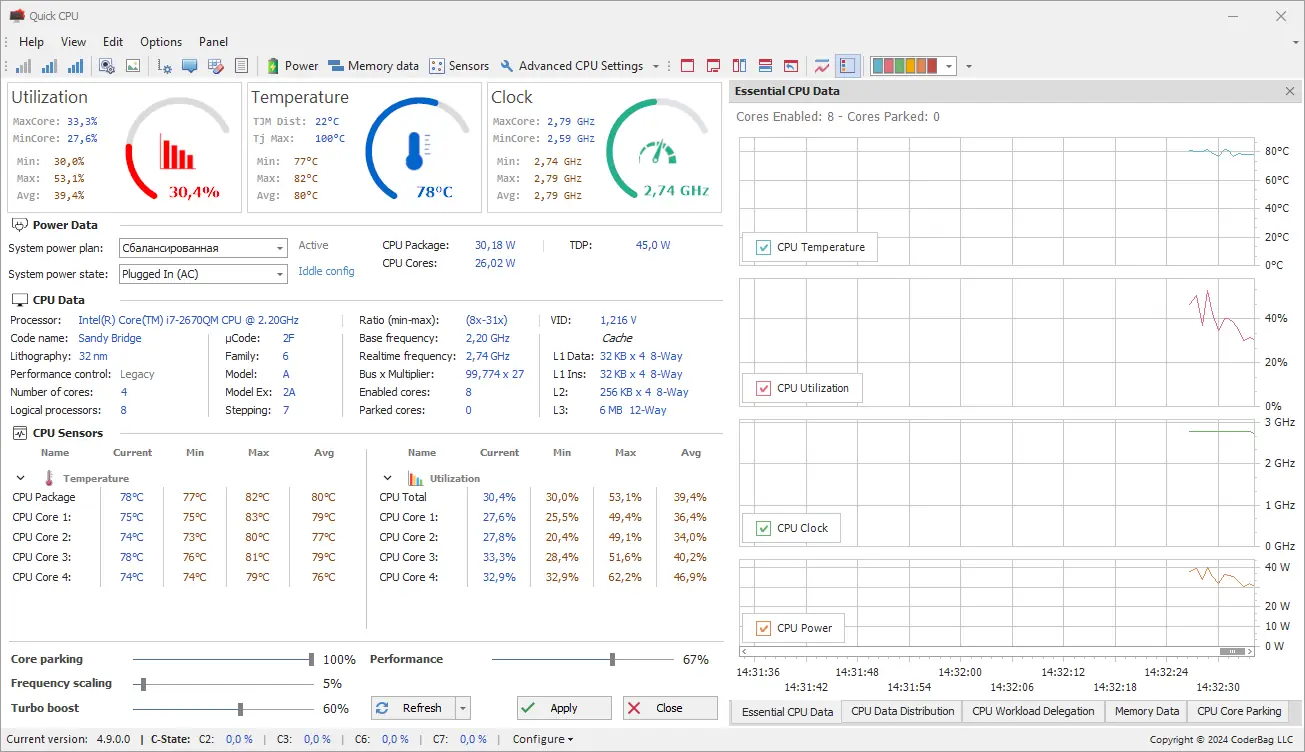Open the View menu

tap(73, 42)
